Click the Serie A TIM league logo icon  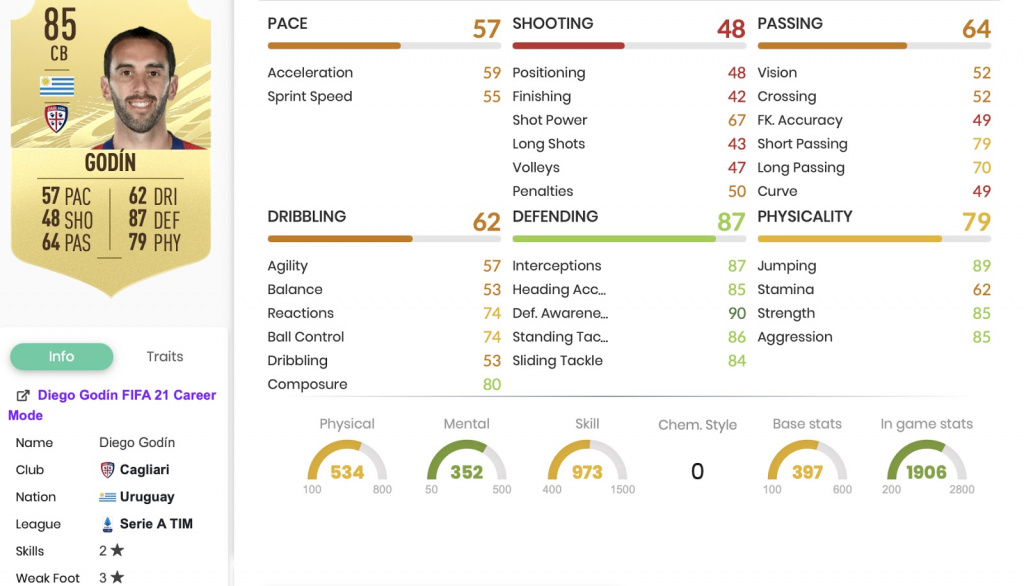tap(108, 524)
